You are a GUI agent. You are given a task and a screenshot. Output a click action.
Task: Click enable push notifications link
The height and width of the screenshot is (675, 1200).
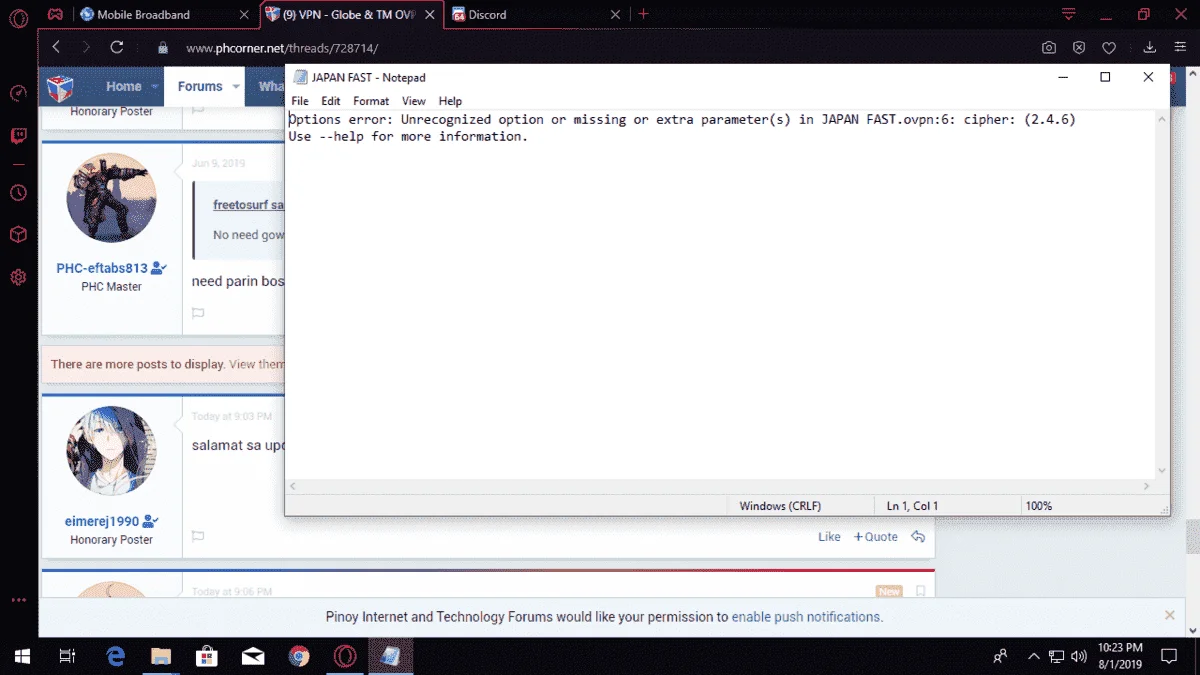point(806,617)
